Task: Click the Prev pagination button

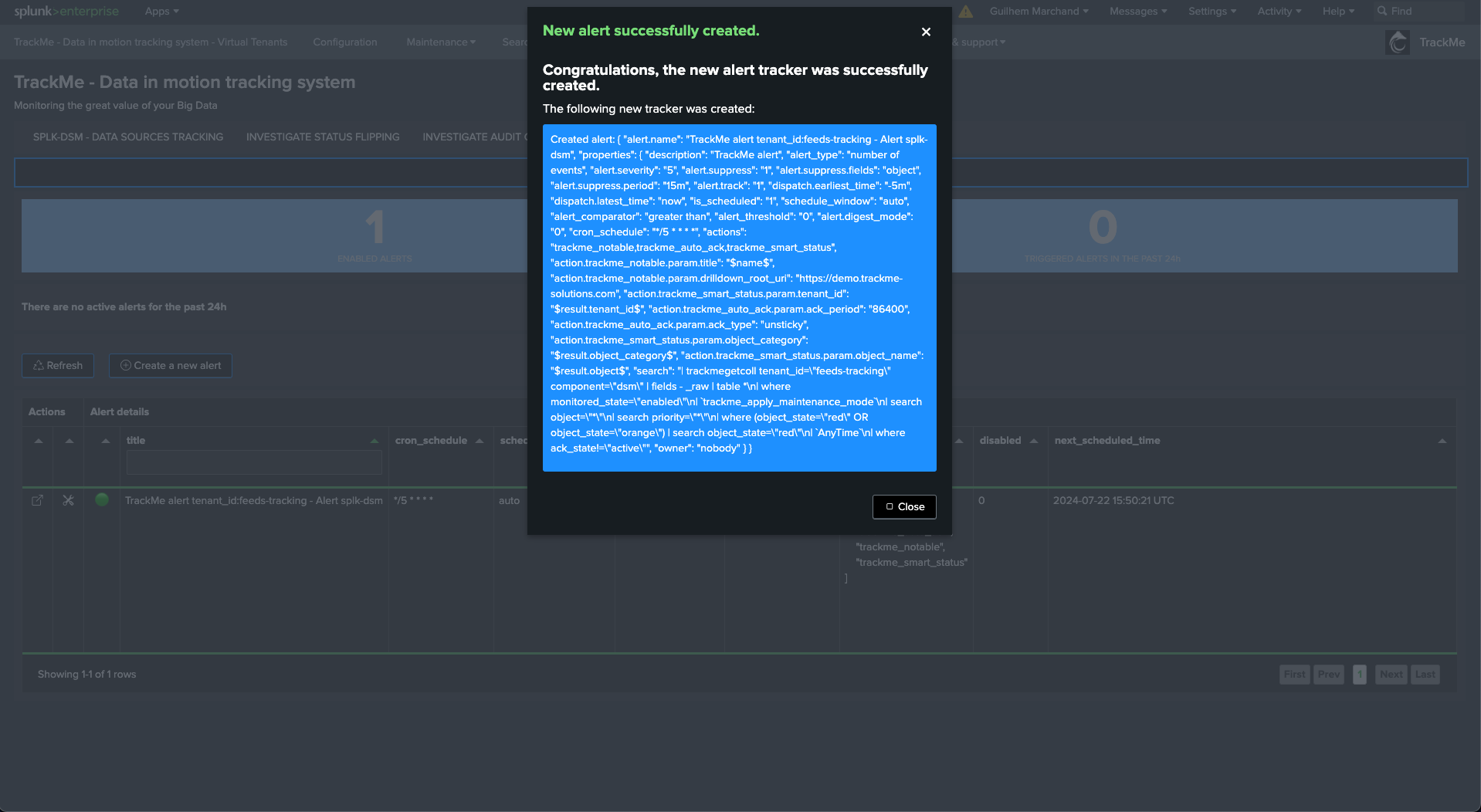Action: [x=1329, y=674]
